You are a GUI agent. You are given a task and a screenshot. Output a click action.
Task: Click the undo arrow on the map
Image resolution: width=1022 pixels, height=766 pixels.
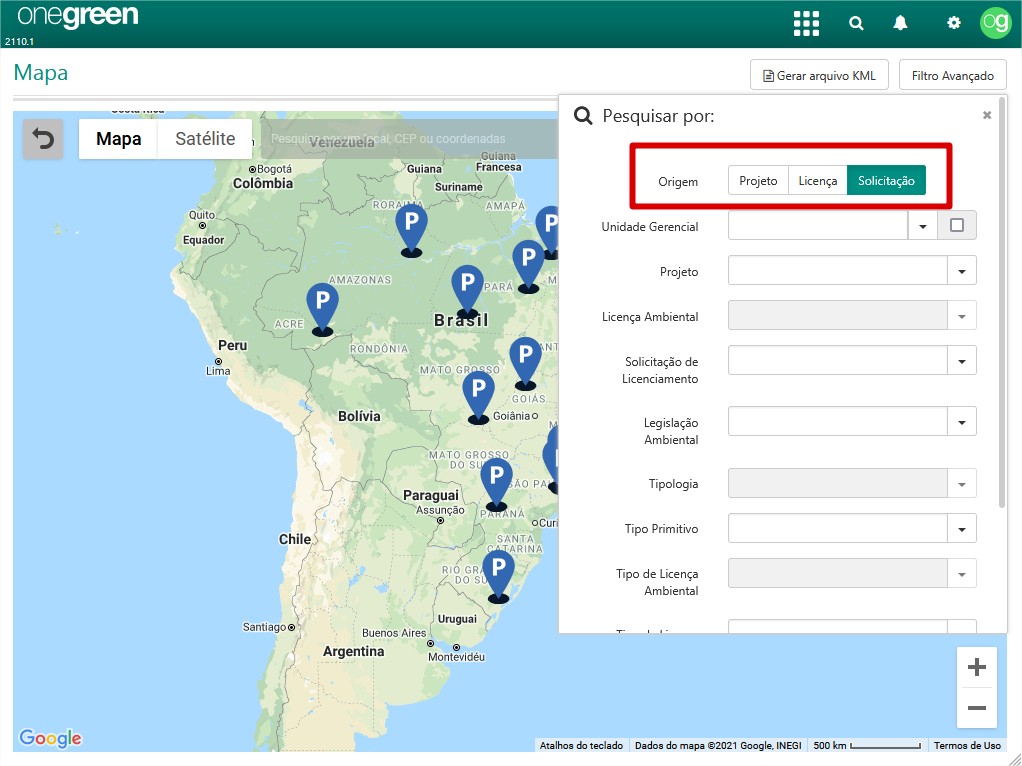(x=43, y=139)
